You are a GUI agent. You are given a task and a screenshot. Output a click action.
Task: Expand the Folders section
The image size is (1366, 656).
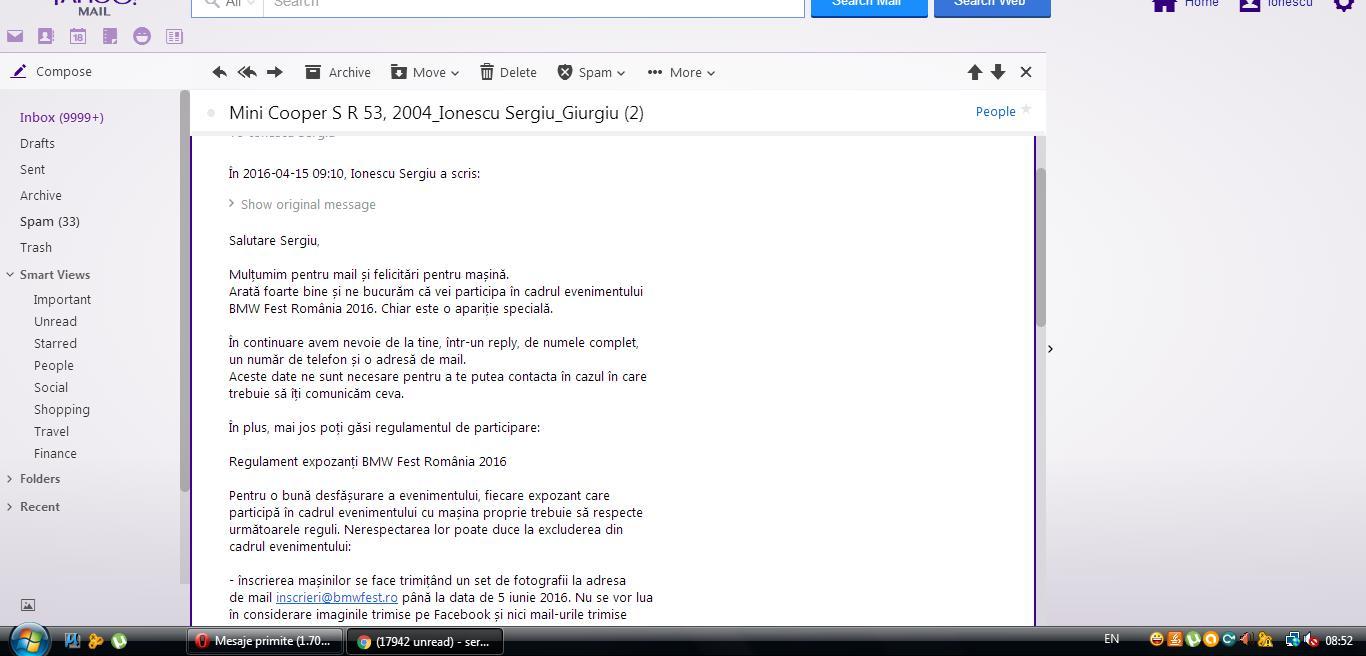[39, 479]
